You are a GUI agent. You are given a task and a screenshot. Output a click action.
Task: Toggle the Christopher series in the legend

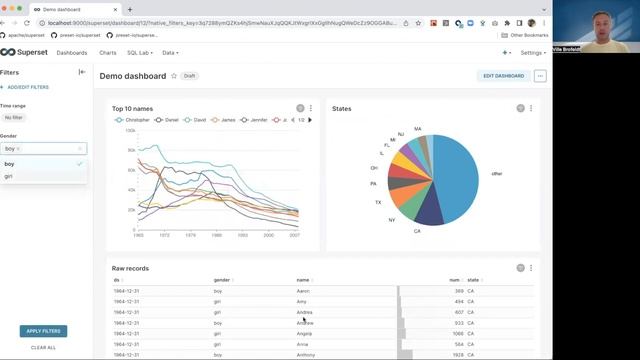132,120
